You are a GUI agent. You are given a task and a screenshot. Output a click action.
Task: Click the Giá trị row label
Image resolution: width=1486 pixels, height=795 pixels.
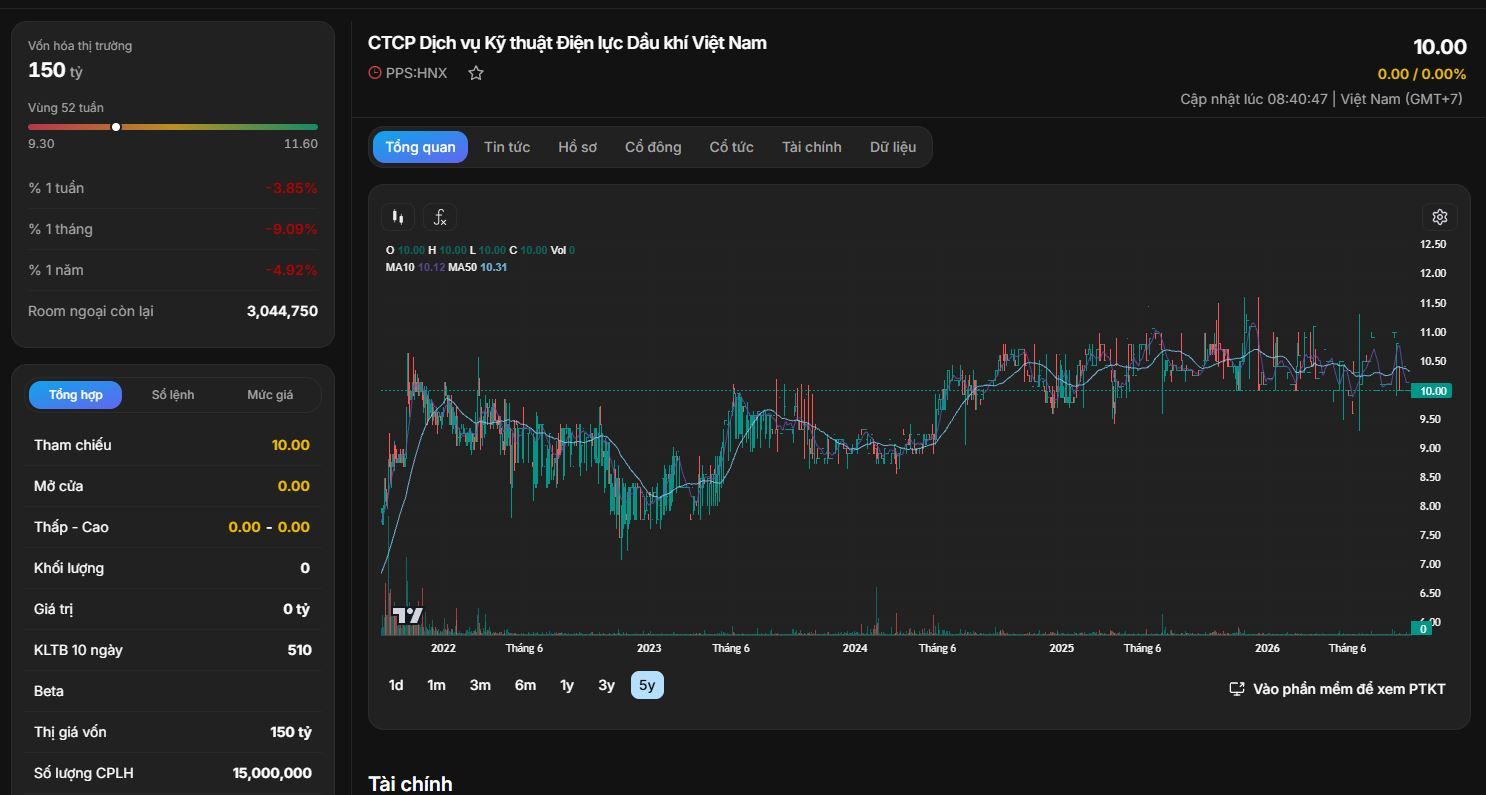click(x=54, y=609)
